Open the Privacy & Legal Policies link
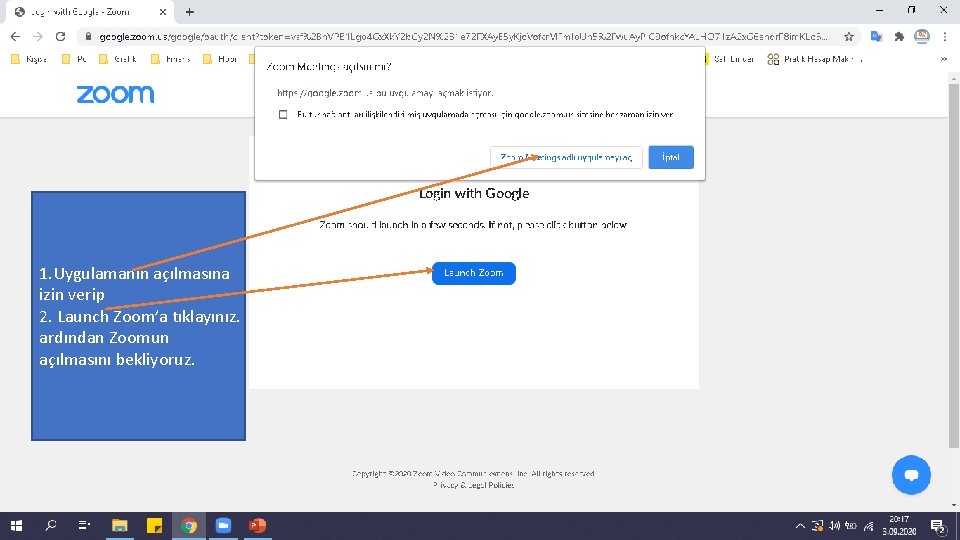This screenshot has height=540, width=960. tap(473, 485)
